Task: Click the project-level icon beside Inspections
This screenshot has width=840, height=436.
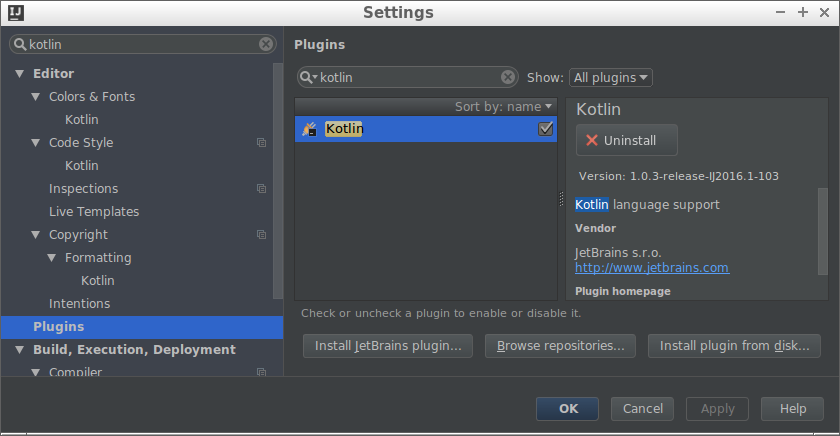Action: pos(261,189)
